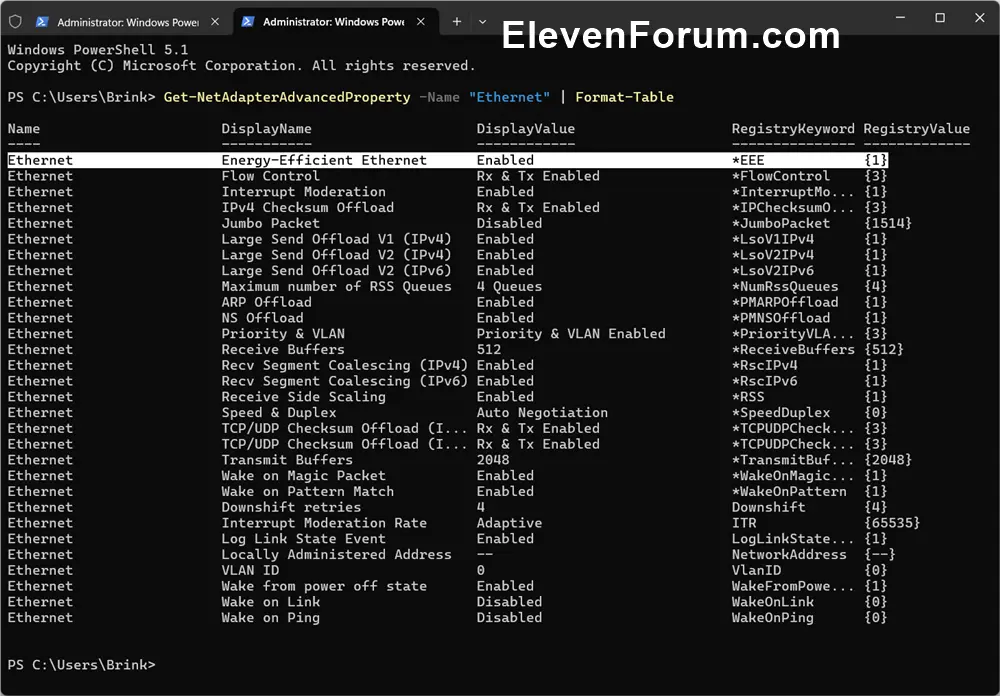Click the "Ethernet" string argument in command
The image size is (1000, 696).
coord(509,97)
